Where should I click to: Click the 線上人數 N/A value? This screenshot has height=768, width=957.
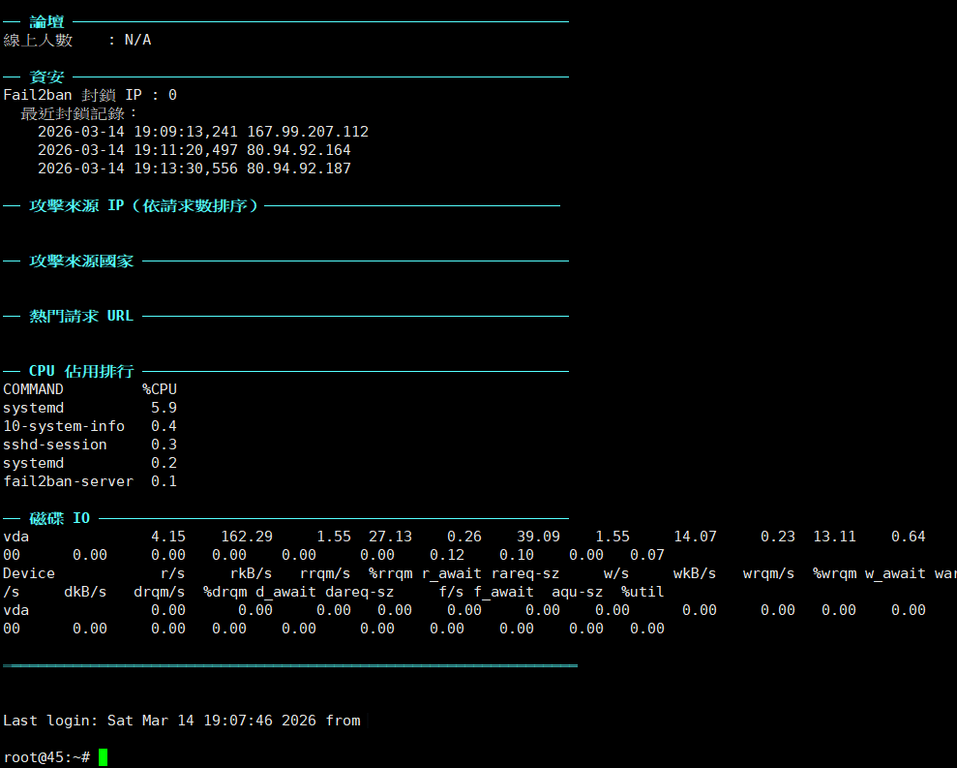(138, 40)
